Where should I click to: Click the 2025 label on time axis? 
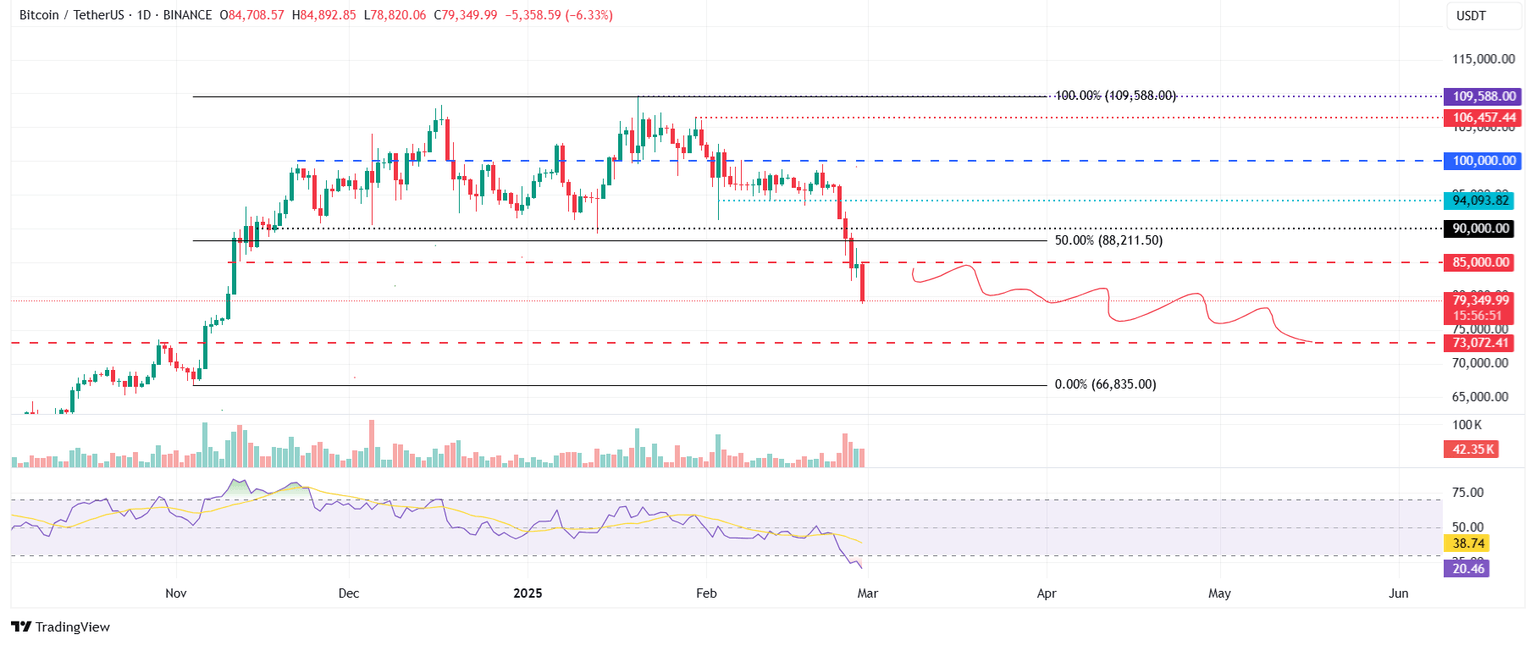click(527, 593)
